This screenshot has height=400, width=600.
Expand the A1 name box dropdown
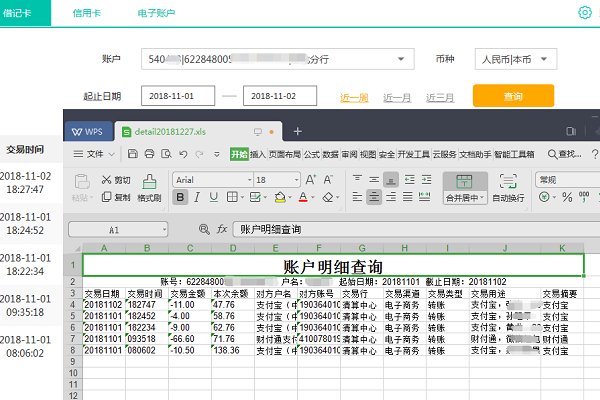point(164,230)
